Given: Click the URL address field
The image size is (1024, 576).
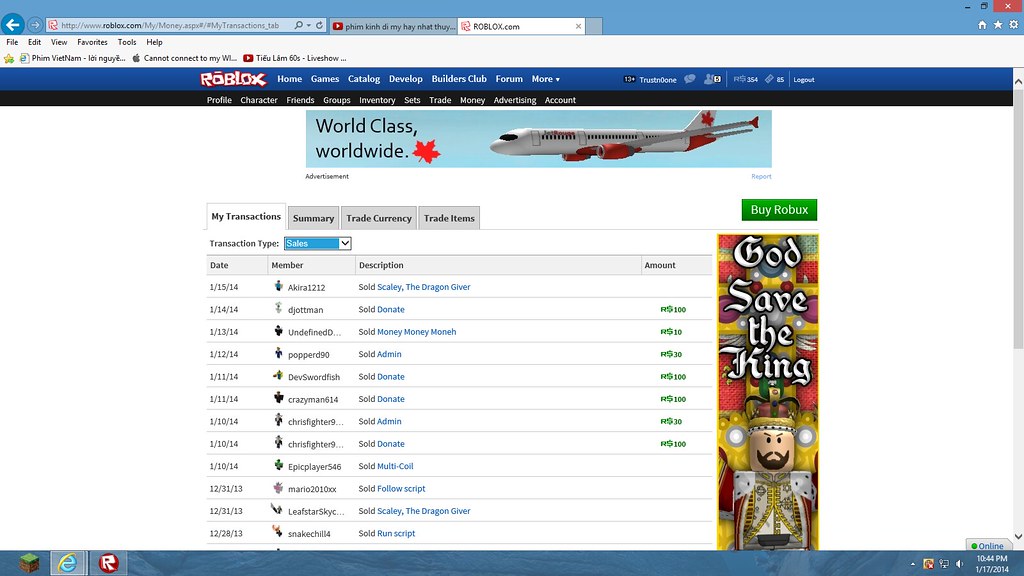Looking at the screenshot, I should tap(170, 25).
